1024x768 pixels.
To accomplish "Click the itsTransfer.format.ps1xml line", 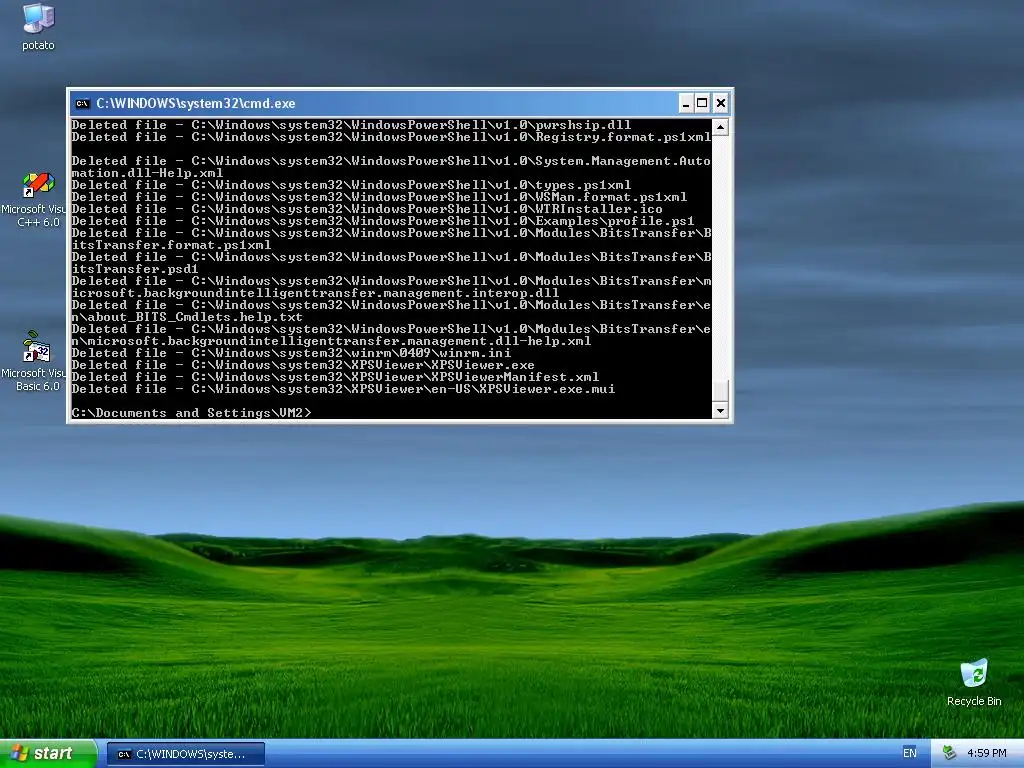I will [x=171, y=245].
